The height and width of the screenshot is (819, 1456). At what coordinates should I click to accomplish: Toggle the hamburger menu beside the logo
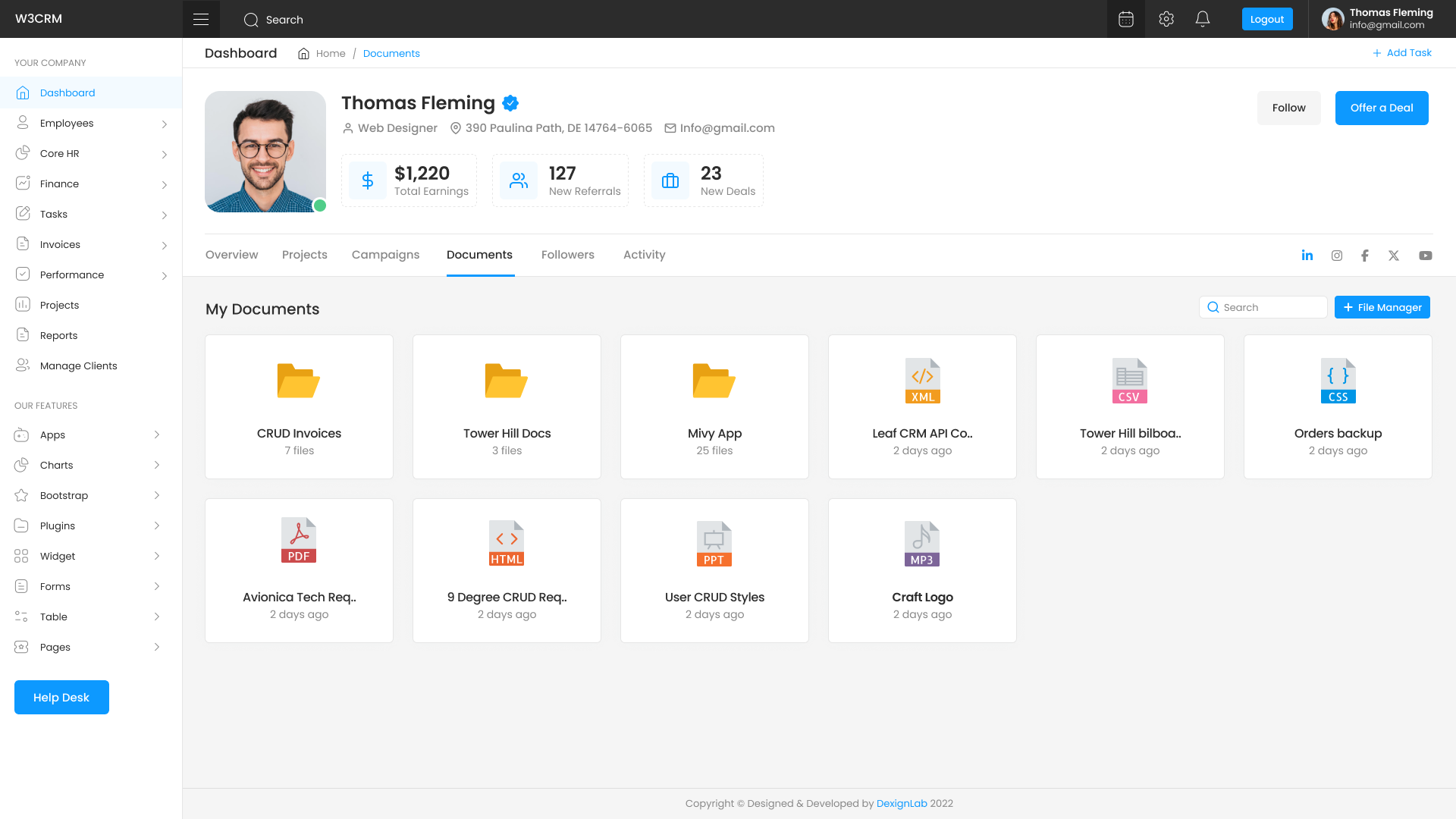point(200,19)
